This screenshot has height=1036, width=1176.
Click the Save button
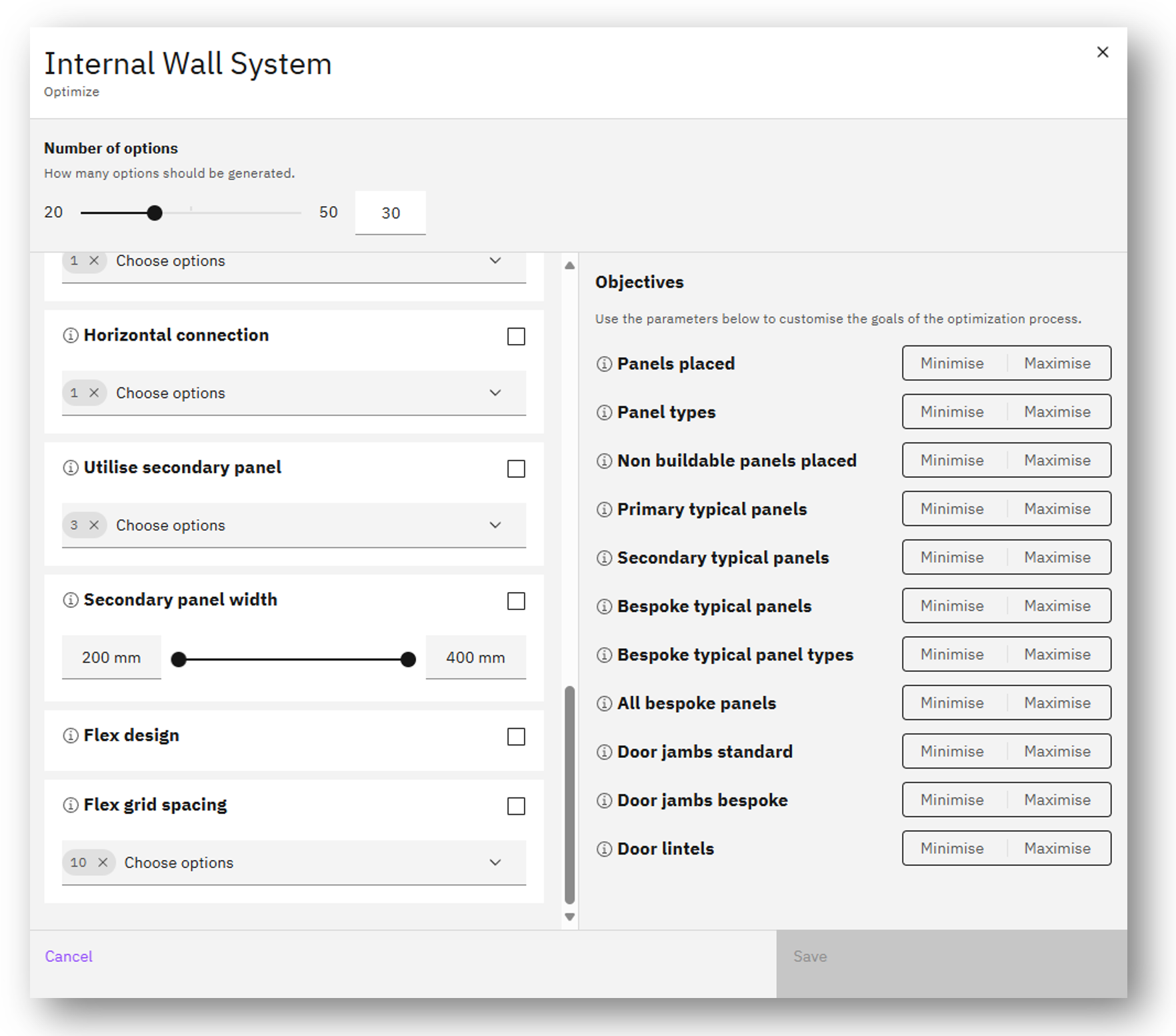click(x=952, y=963)
